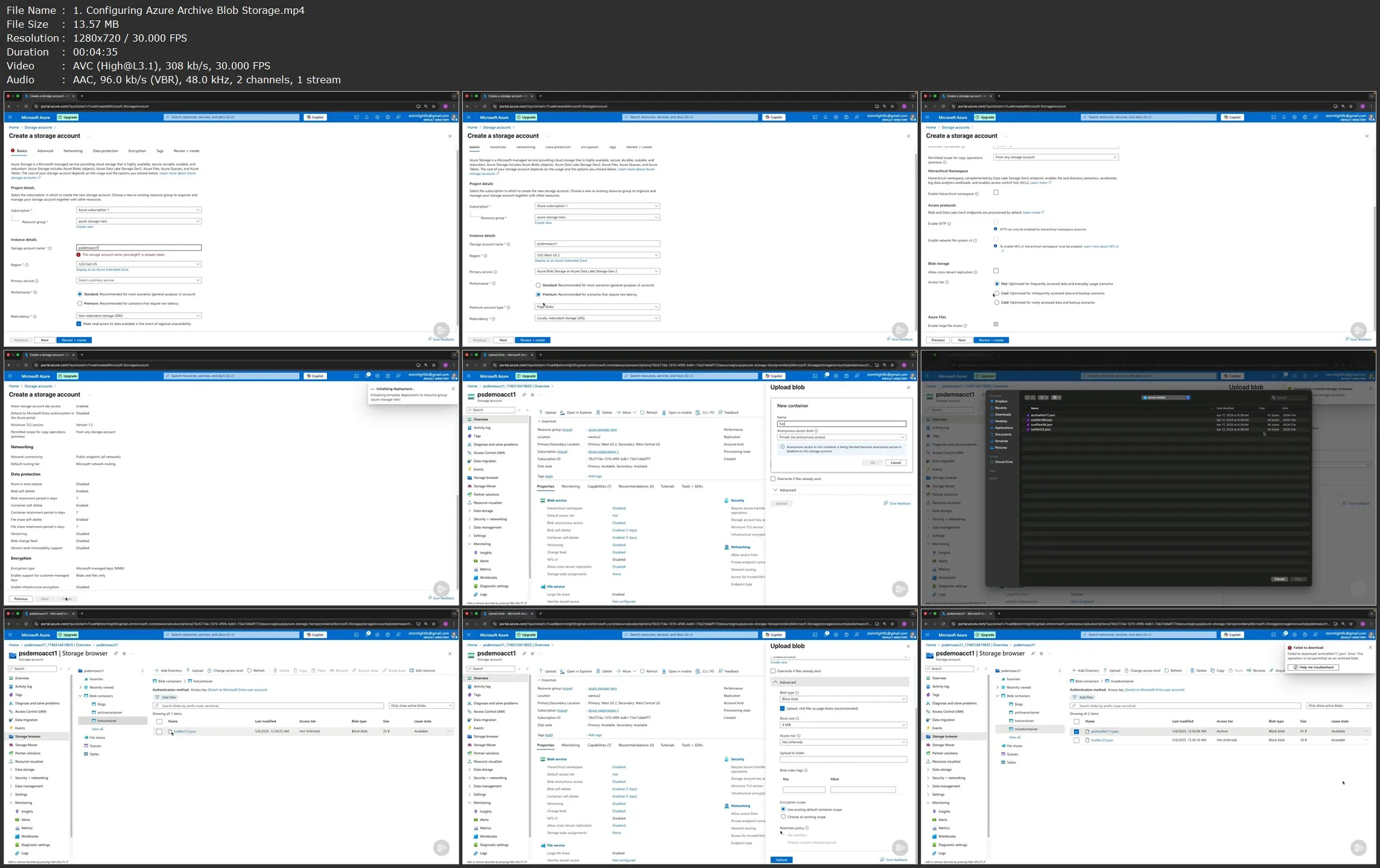Screen dimensions: 1380x868
Task: Click the Block size info icon
Action: point(798,718)
